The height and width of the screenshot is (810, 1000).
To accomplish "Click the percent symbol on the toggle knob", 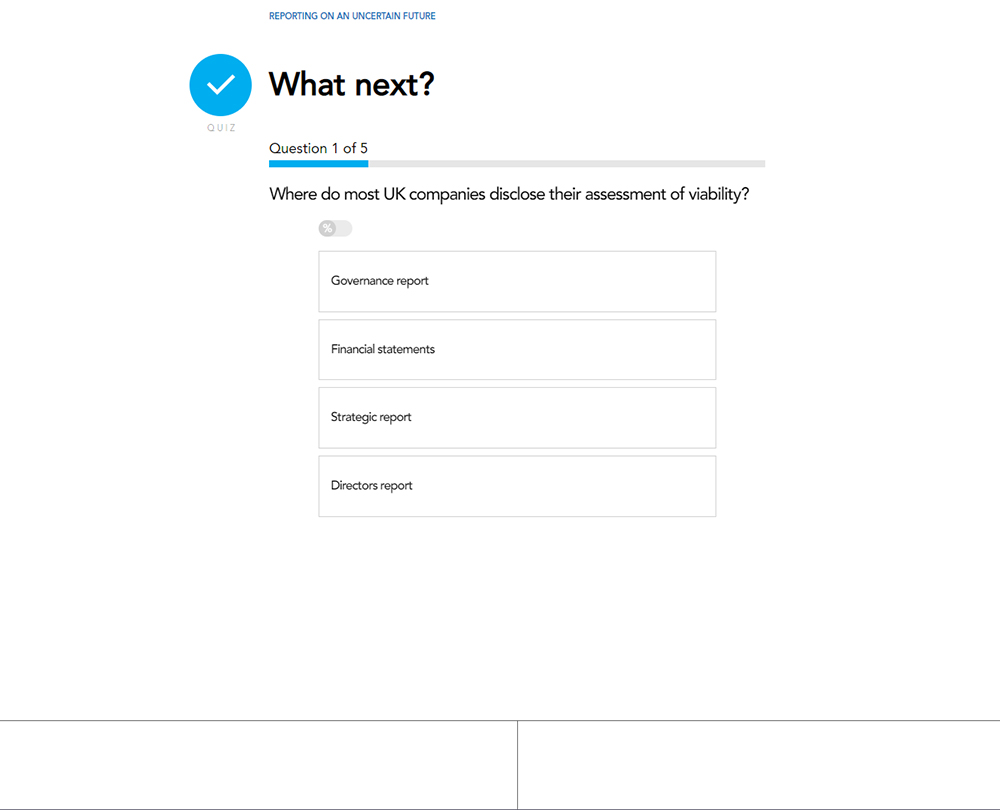I will pos(327,229).
